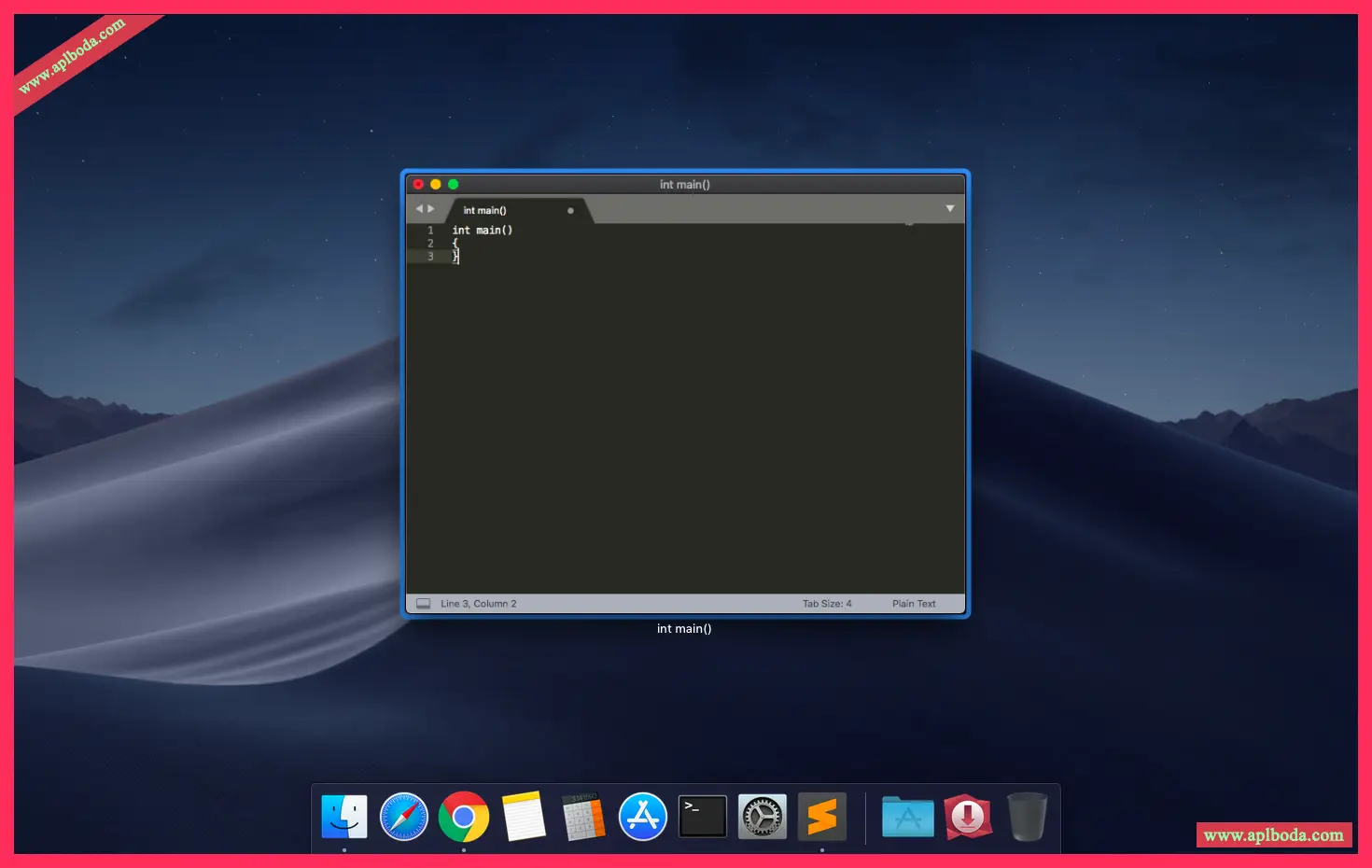Click the next tab right arrow
Image resolution: width=1372 pixels, height=868 pixels.
(x=431, y=209)
